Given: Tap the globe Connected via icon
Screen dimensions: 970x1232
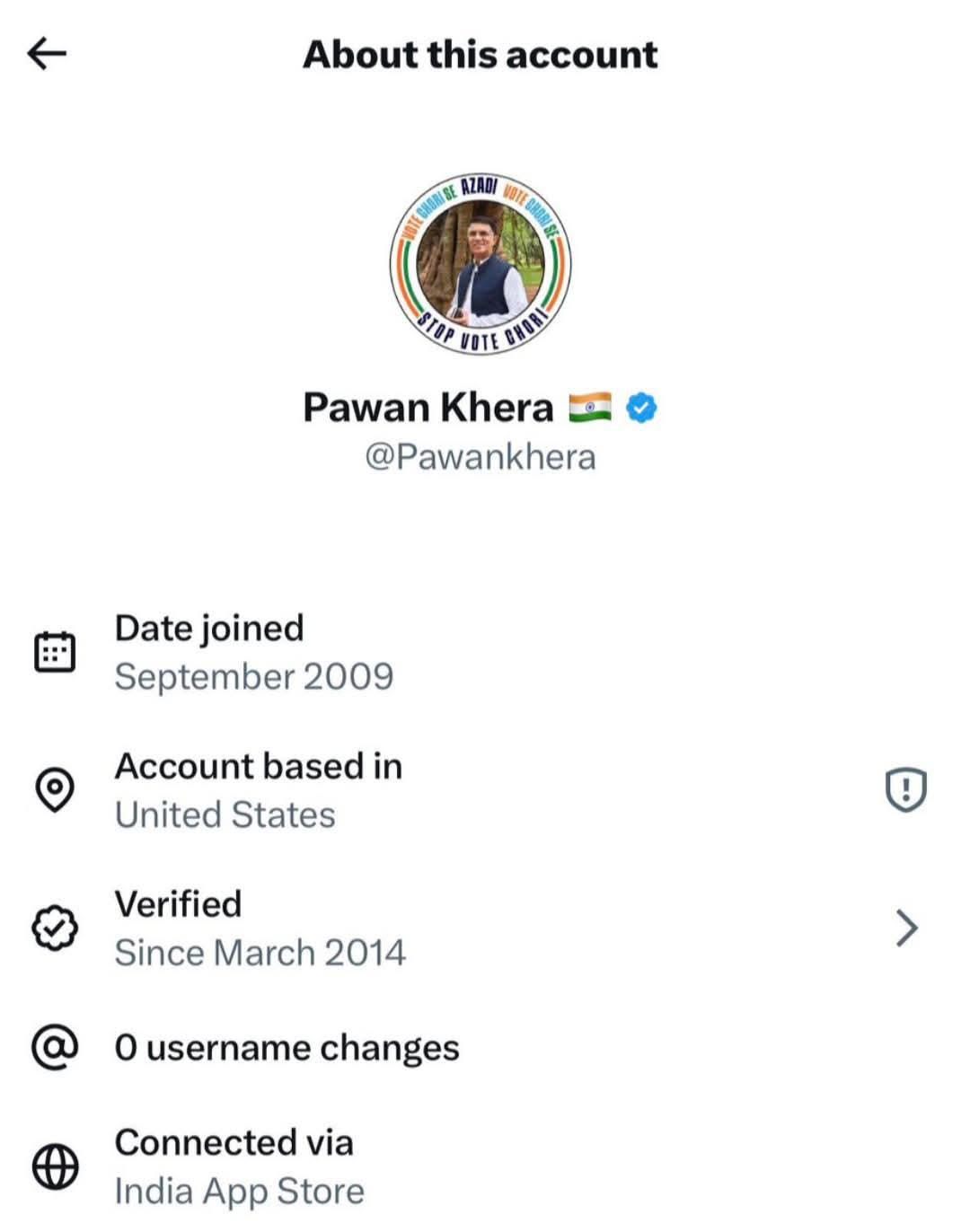Looking at the screenshot, I should tap(55, 1166).
